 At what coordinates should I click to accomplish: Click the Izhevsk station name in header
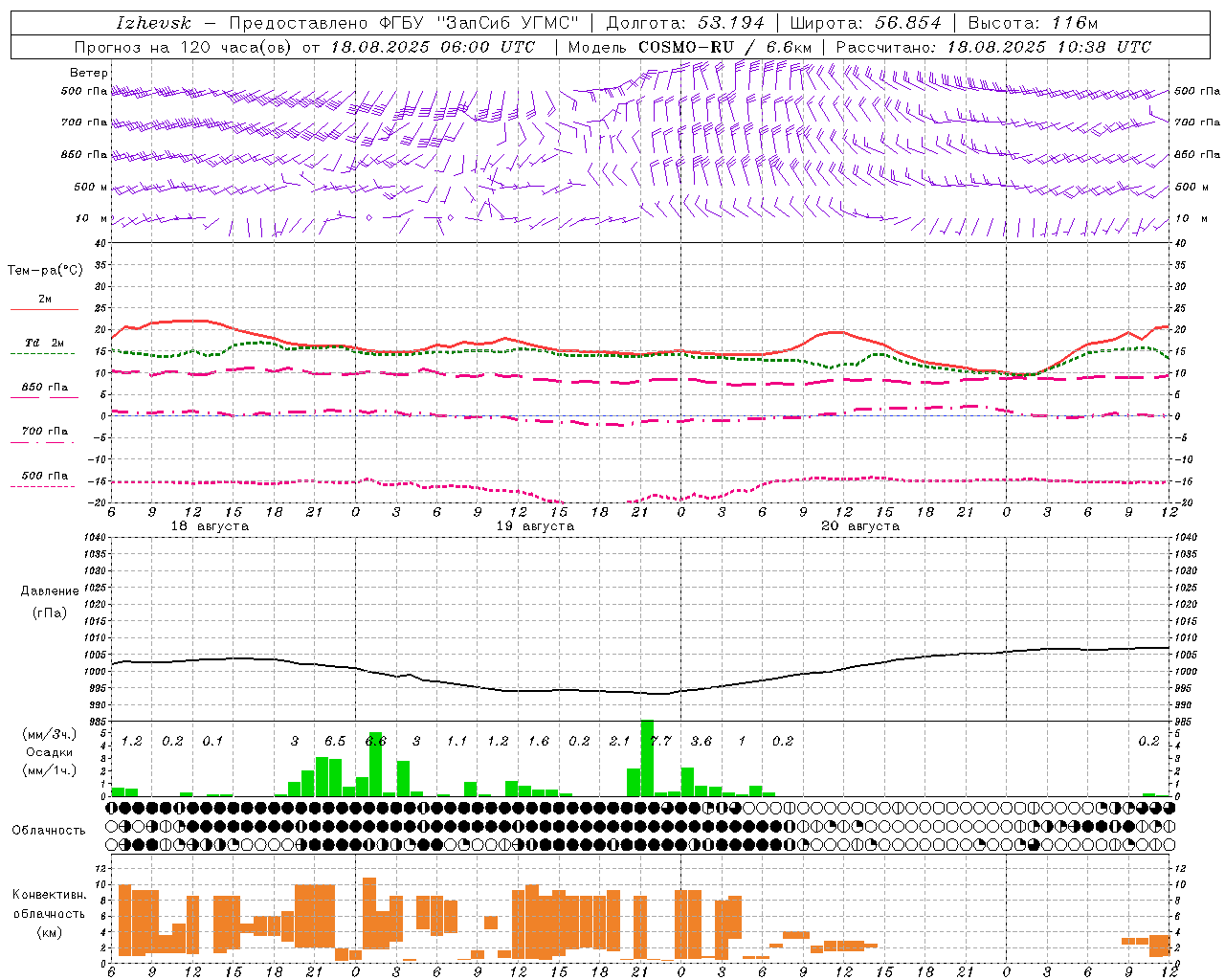coord(153,23)
